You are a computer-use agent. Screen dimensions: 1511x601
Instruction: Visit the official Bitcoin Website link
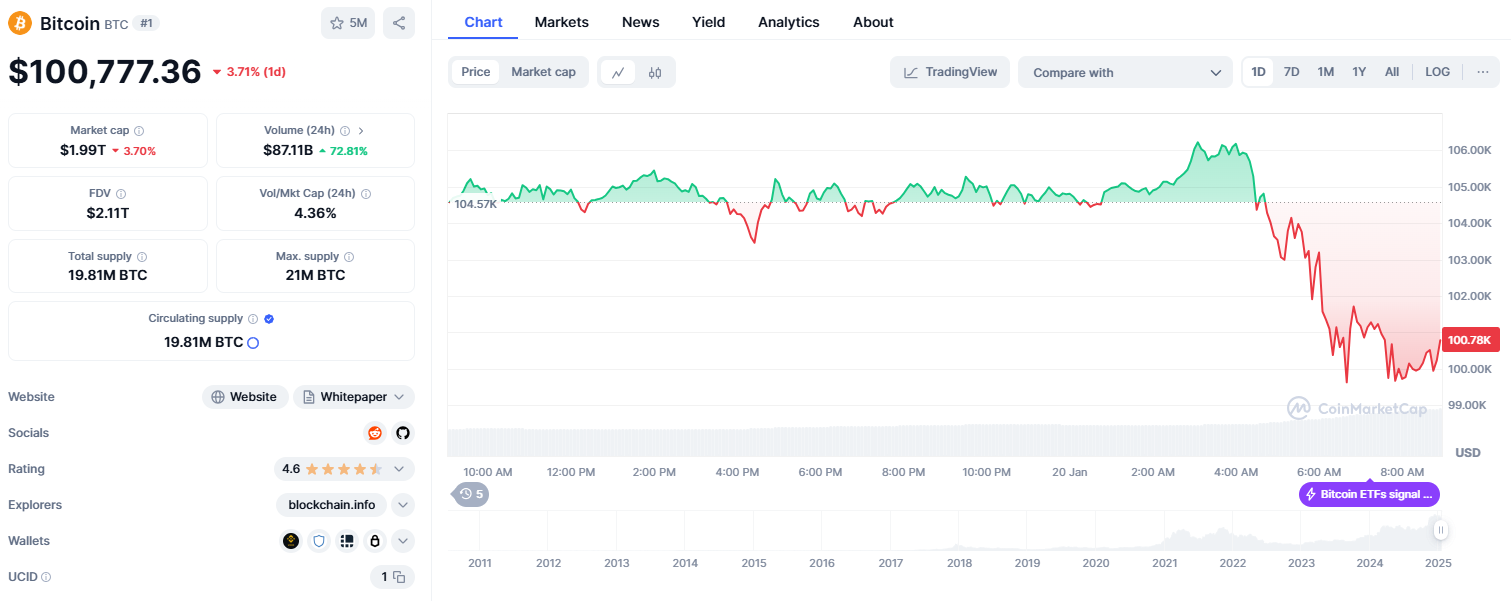click(245, 397)
